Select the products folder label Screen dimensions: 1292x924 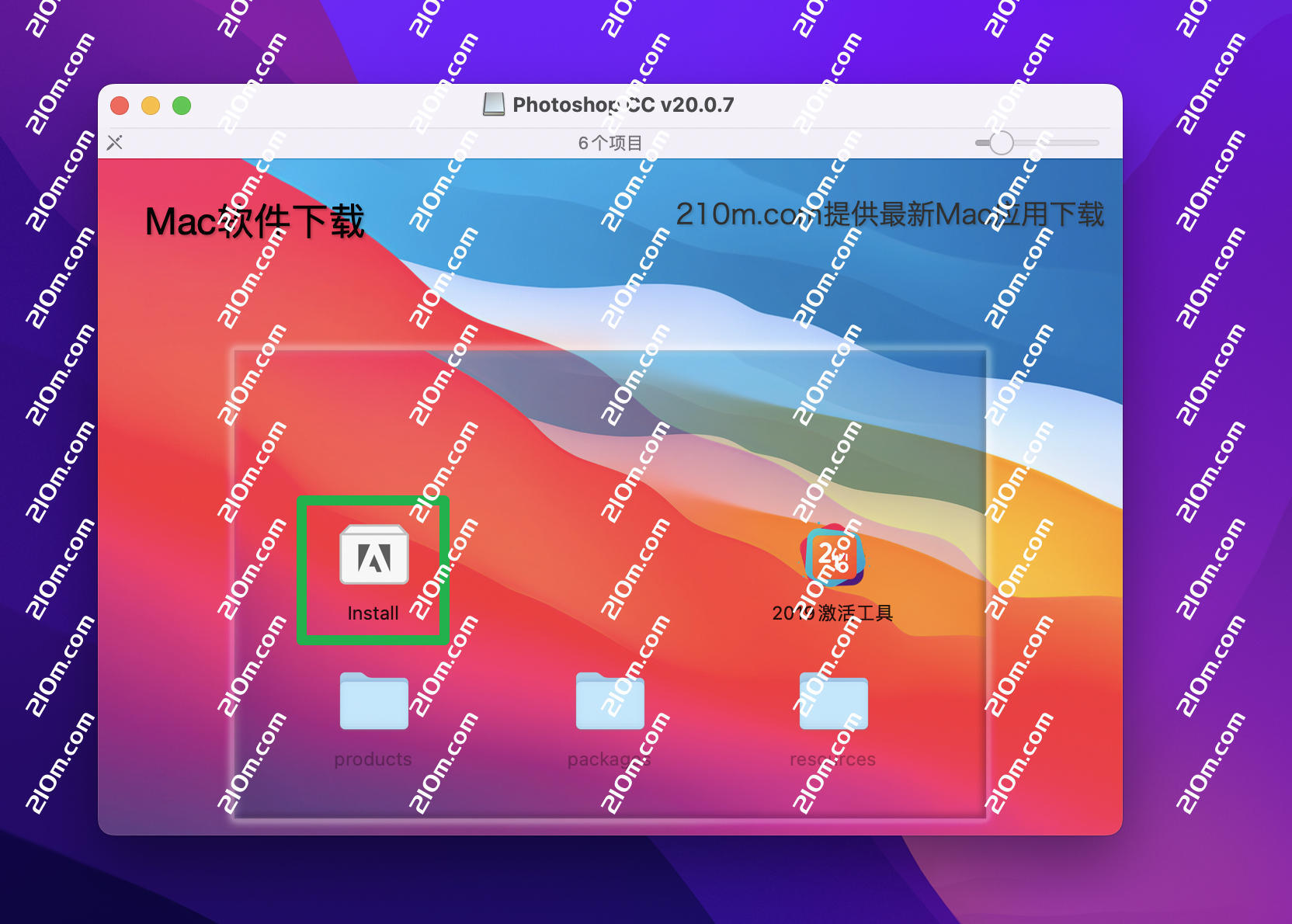point(373,759)
